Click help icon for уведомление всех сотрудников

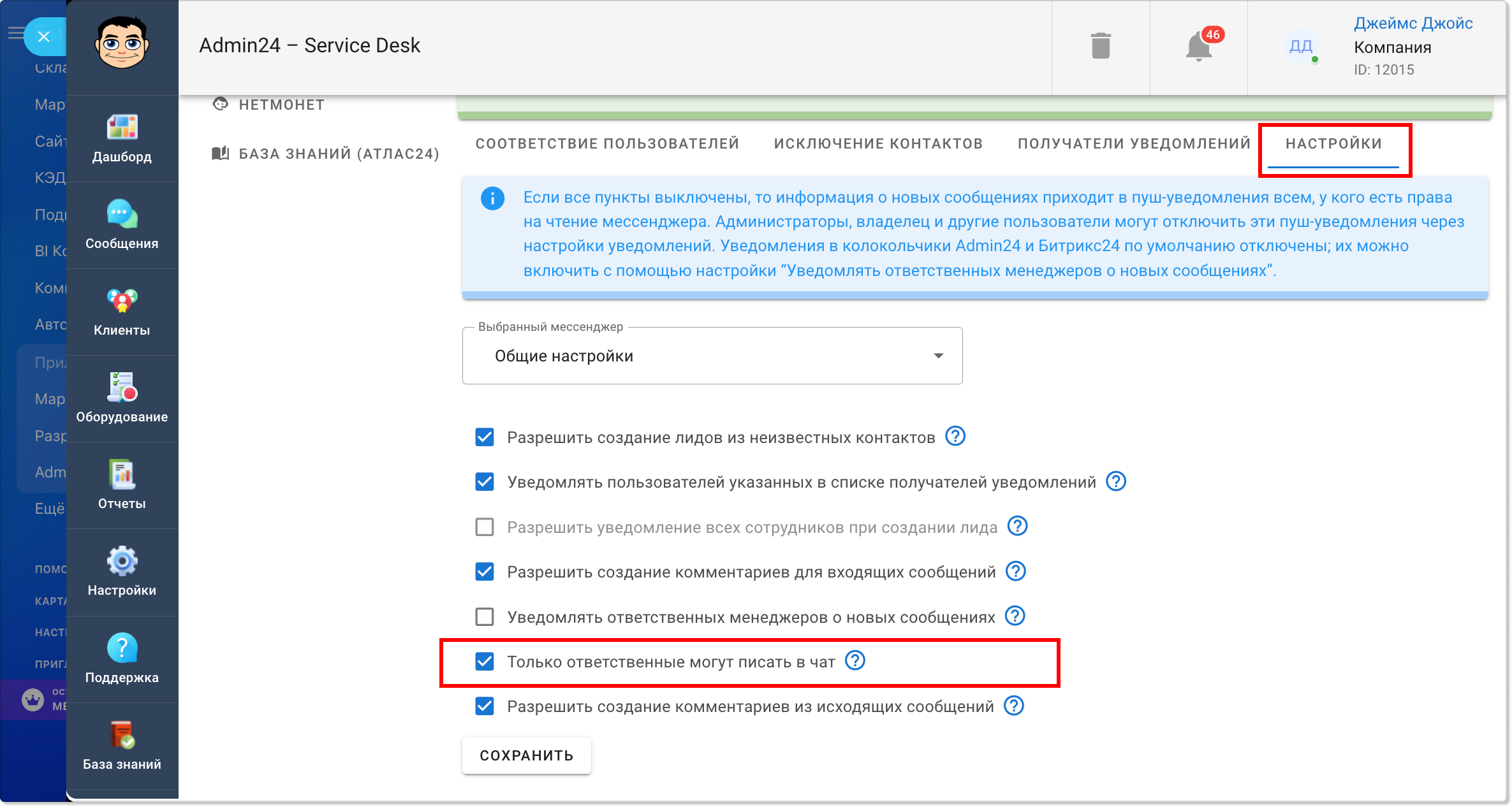coord(1018,527)
